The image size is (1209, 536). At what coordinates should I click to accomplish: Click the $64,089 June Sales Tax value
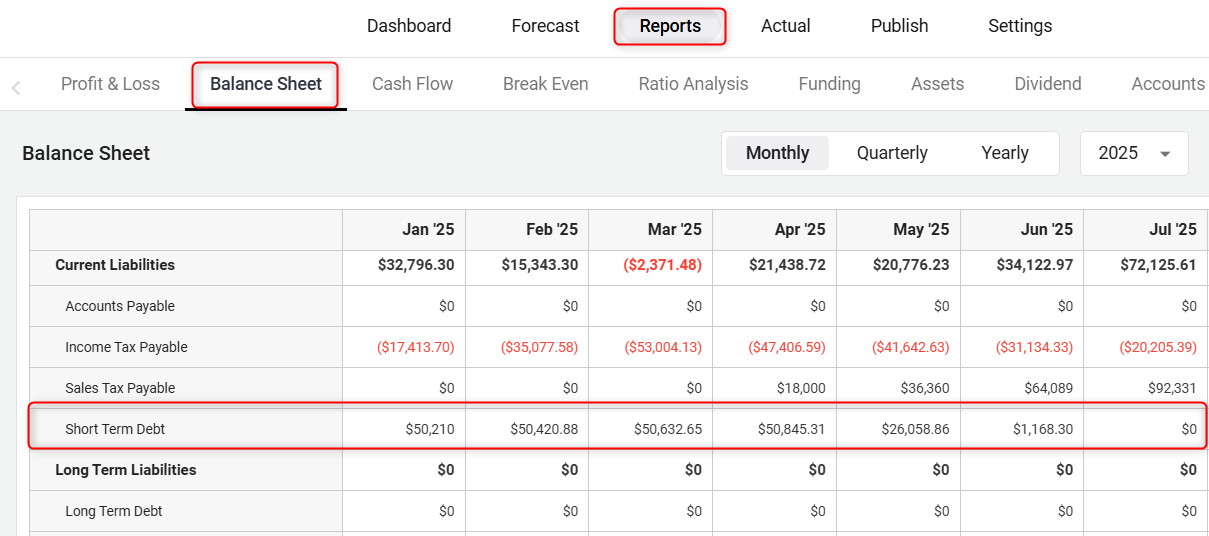coord(1048,388)
